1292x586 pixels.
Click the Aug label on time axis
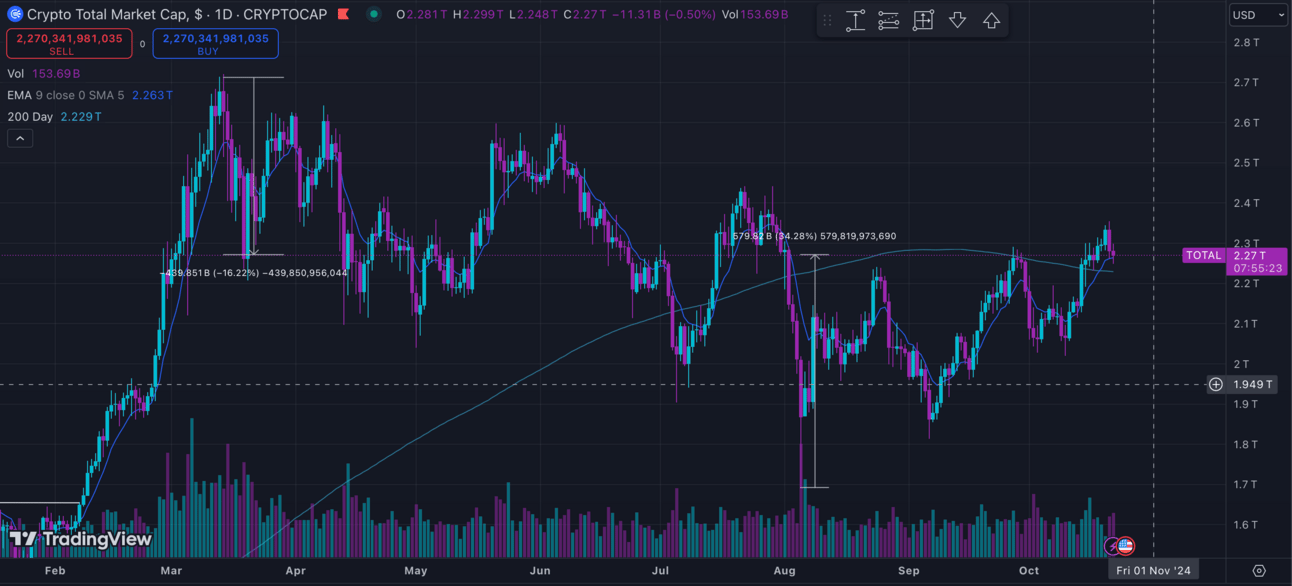[785, 571]
